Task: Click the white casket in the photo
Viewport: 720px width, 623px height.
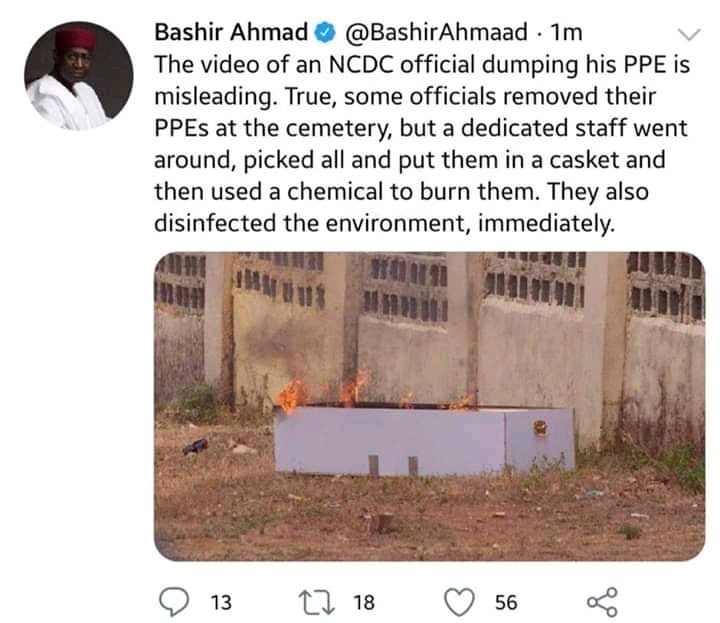Action: pos(423,440)
